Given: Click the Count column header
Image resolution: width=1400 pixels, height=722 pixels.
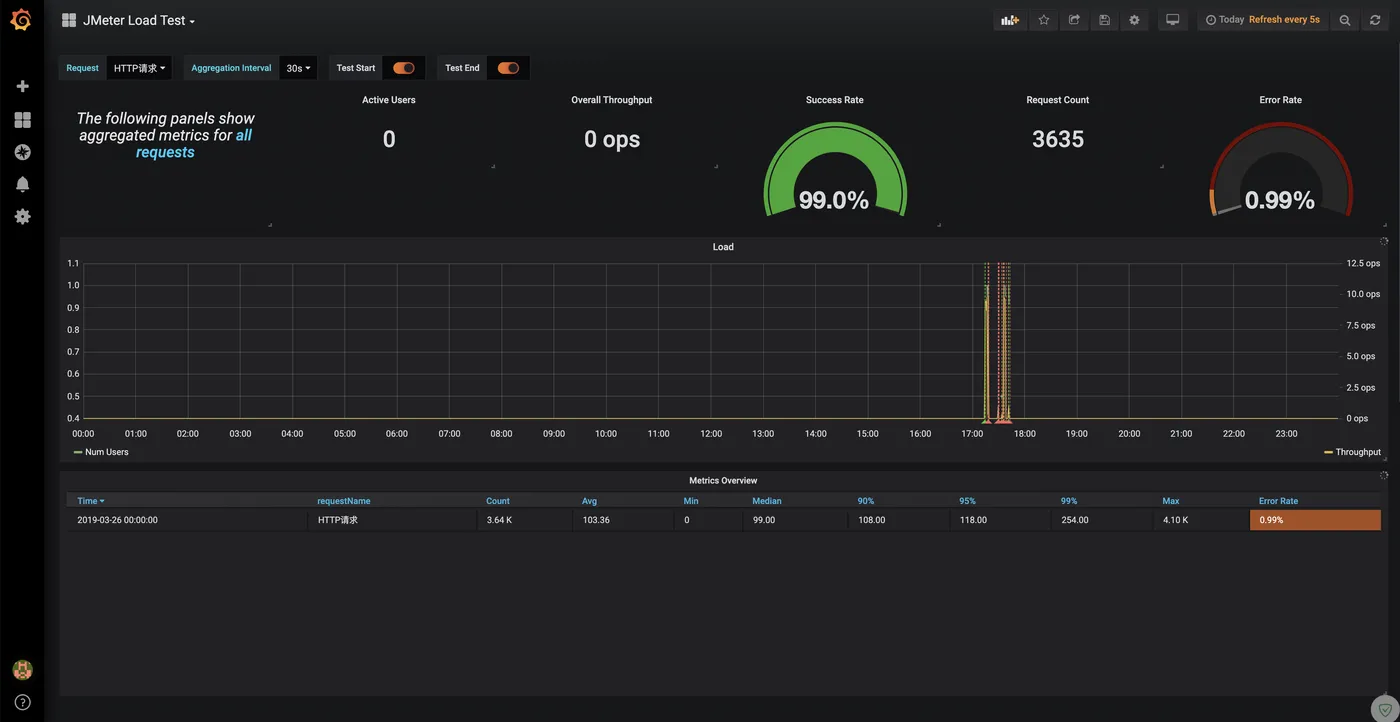Looking at the screenshot, I should click(x=498, y=501).
